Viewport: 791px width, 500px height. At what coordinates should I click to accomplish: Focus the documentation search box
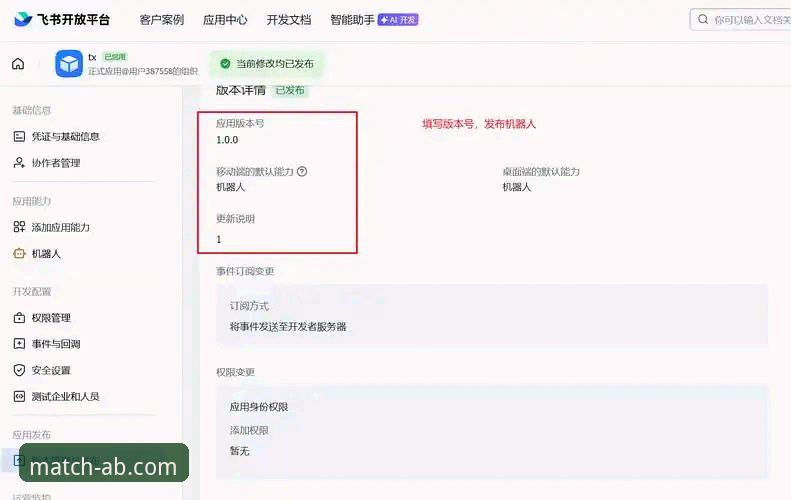pyautogui.click(x=741, y=20)
